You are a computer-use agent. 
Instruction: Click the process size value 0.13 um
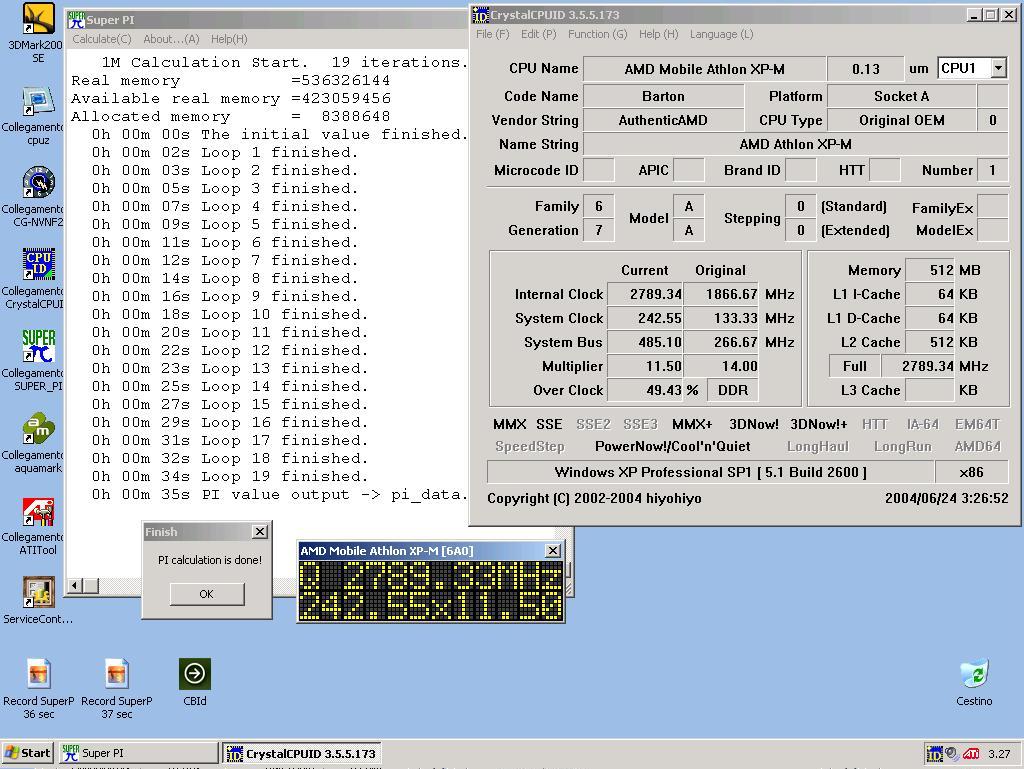click(866, 69)
